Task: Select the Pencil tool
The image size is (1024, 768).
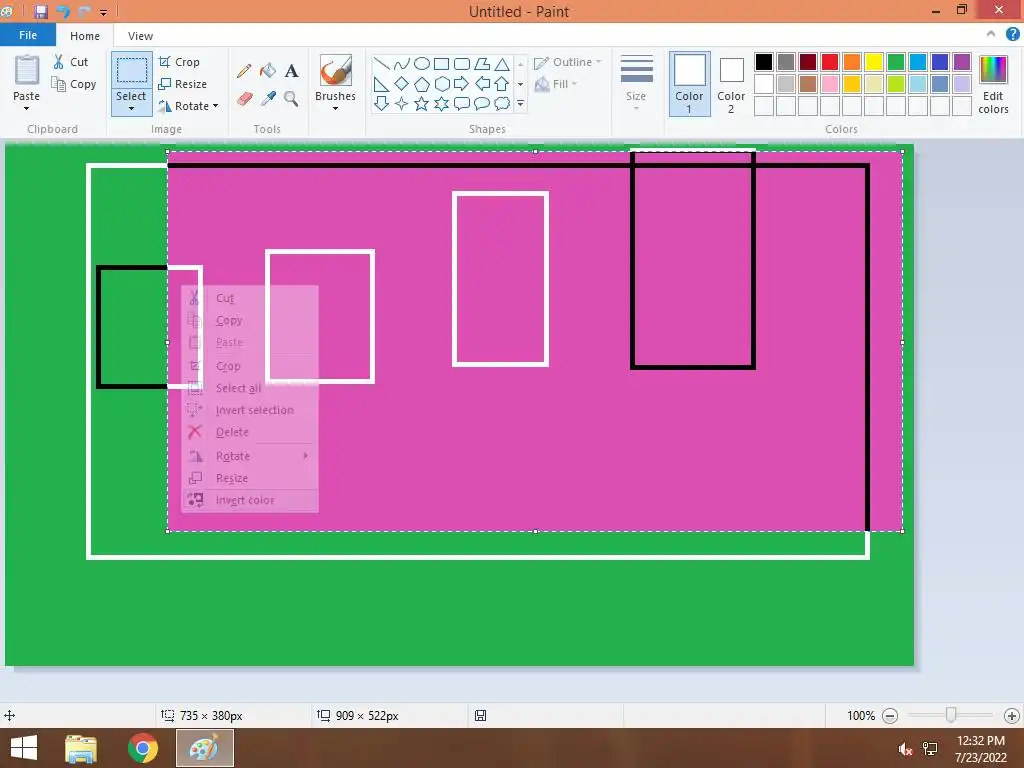Action: (x=244, y=71)
